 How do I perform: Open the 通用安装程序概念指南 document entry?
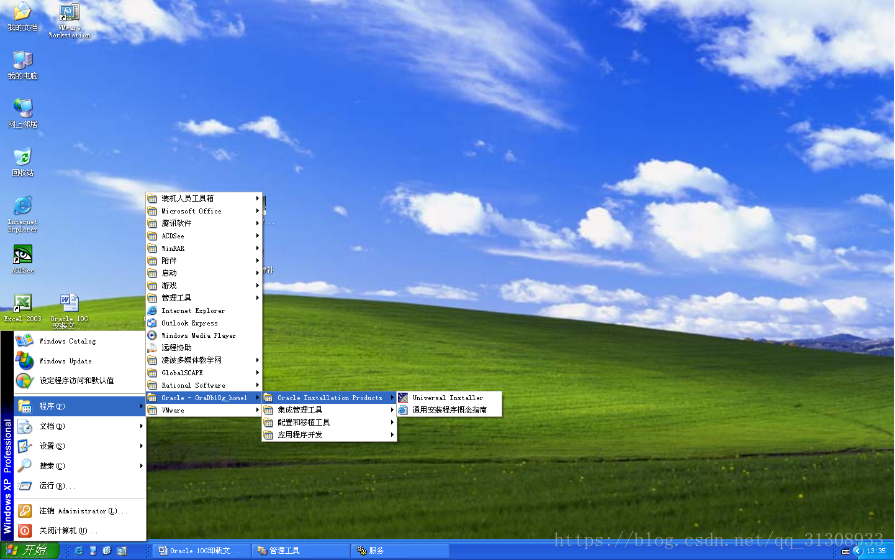(x=449, y=410)
